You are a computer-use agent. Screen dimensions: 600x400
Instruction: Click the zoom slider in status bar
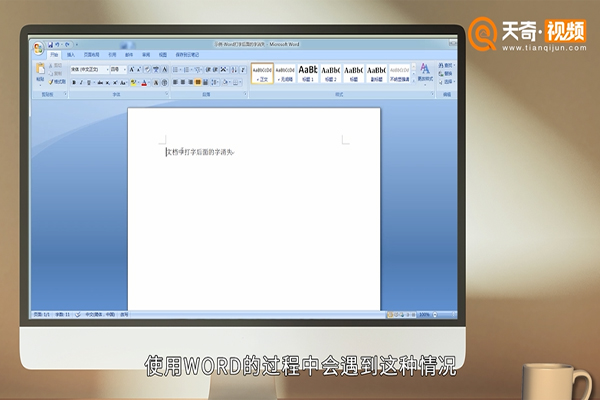(443, 315)
